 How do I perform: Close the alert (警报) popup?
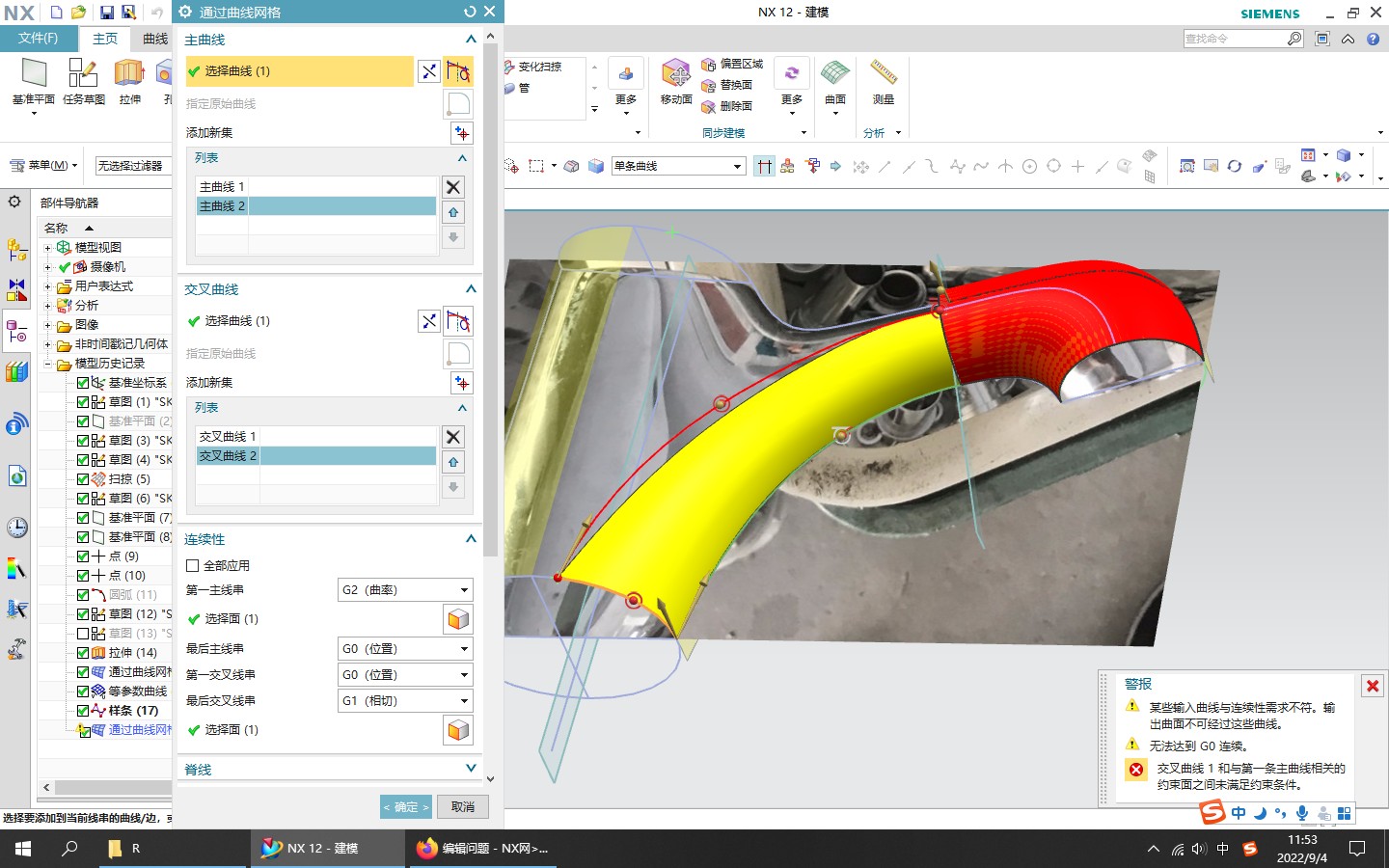(x=1373, y=686)
